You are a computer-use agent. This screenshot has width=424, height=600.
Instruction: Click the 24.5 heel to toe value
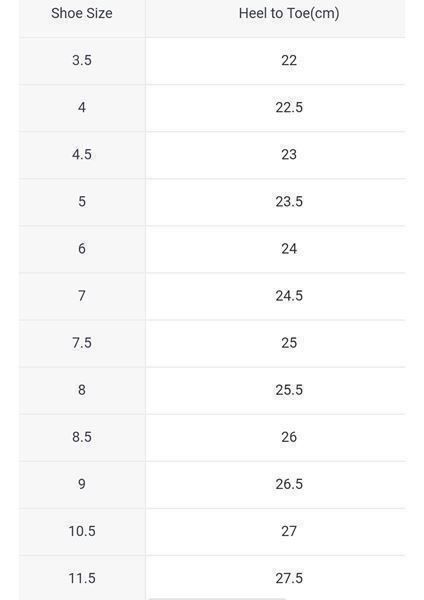[x=289, y=296]
